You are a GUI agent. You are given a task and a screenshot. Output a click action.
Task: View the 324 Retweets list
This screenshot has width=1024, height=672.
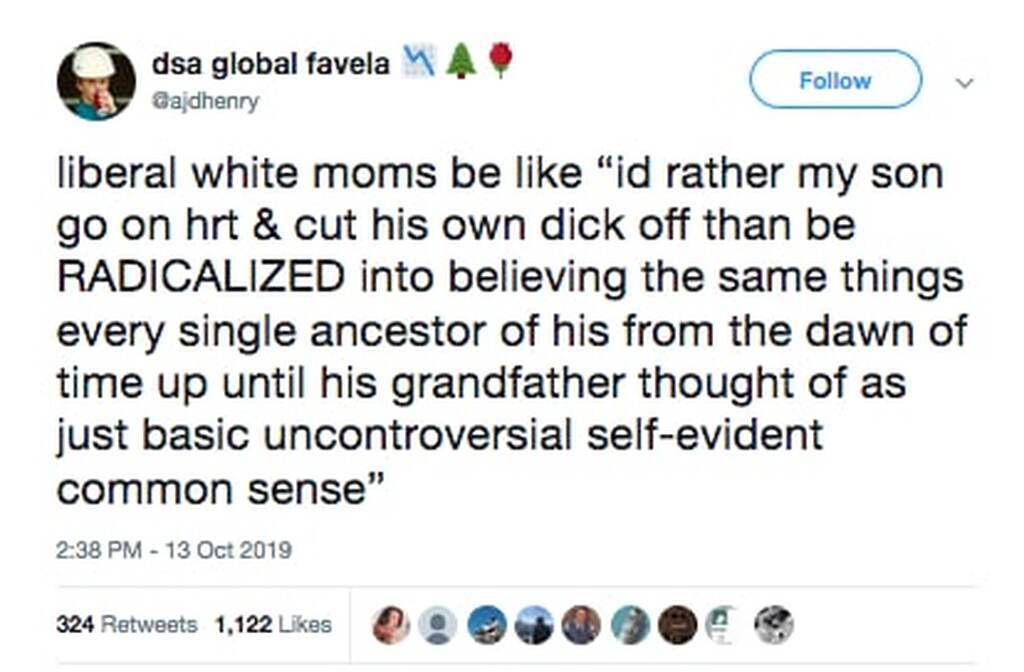click(x=126, y=624)
